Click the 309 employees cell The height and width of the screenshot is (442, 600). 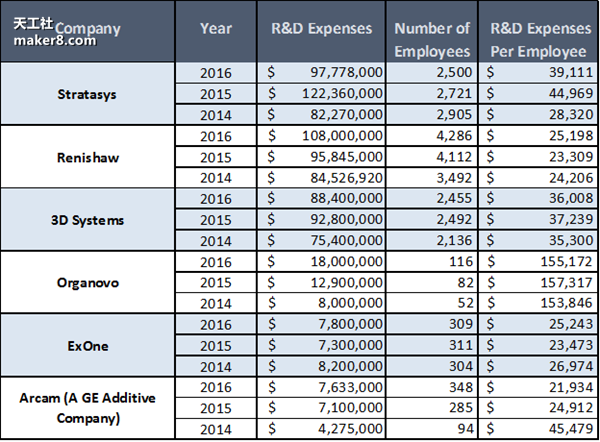pos(432,324)
